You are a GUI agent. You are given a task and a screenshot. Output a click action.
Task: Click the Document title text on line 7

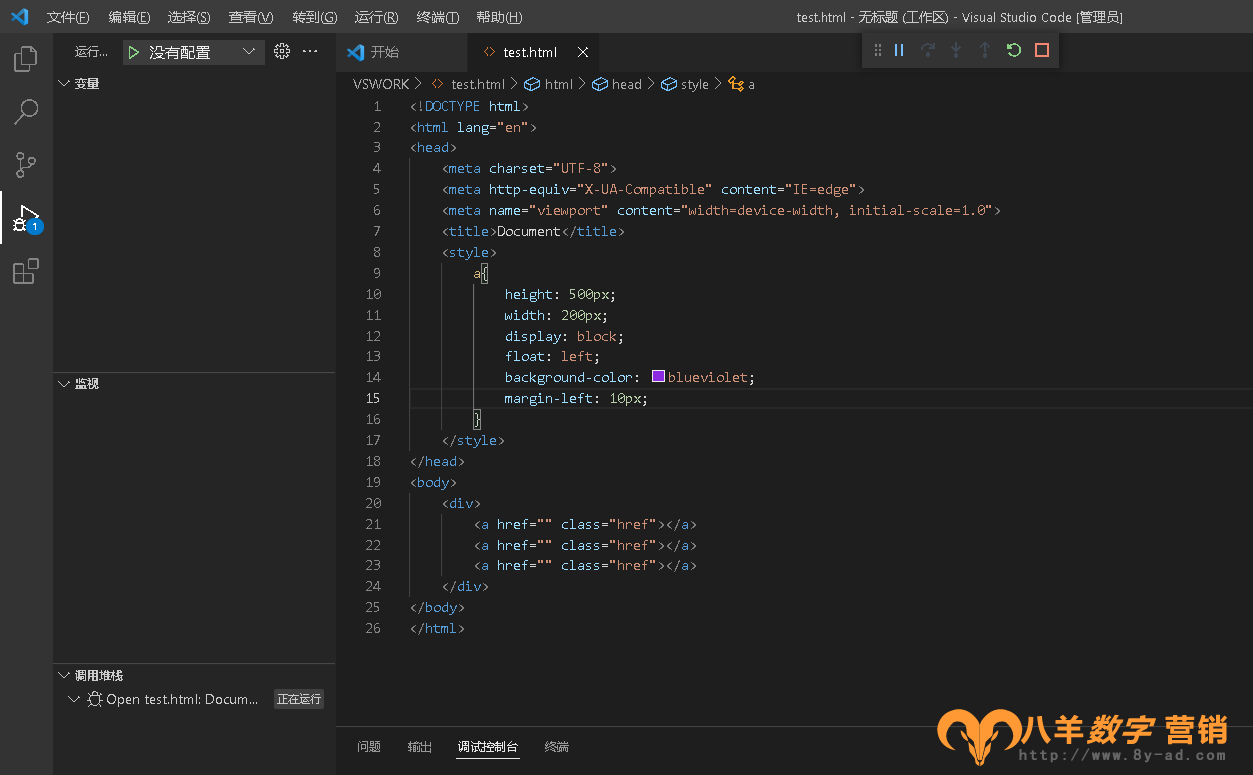529,231
